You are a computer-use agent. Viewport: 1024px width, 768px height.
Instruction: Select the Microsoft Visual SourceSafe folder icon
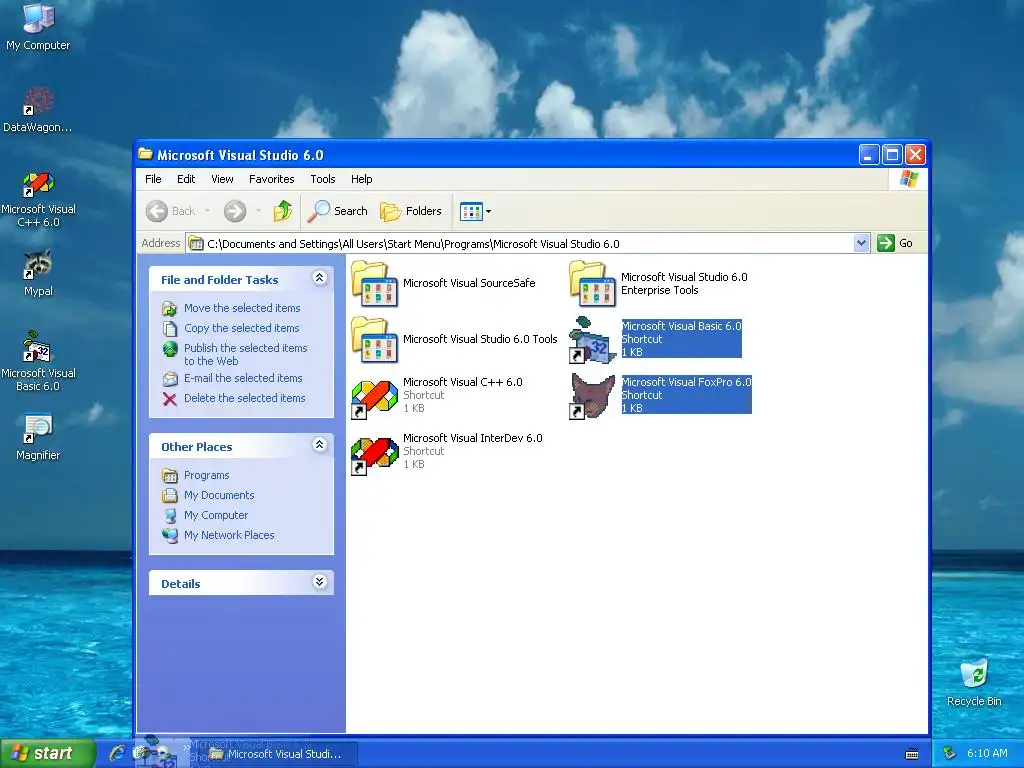374,283
